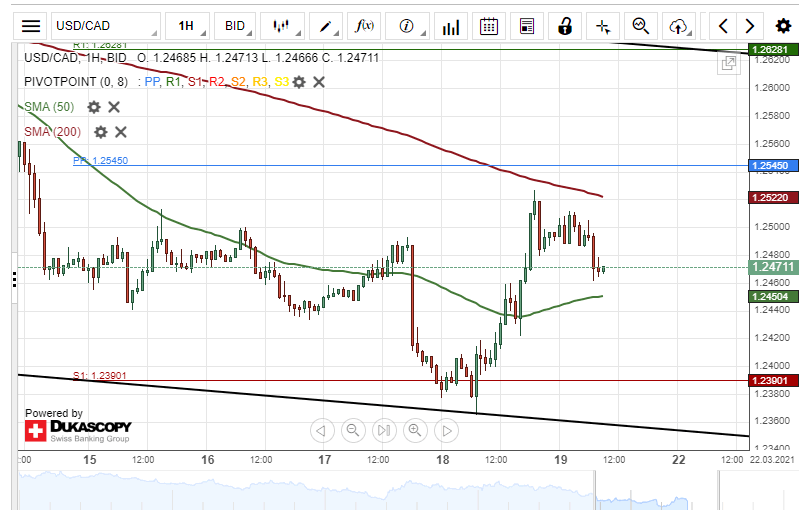Open the news panel icon
This screenshot has width=802, height=520.
tap(527, 26)
